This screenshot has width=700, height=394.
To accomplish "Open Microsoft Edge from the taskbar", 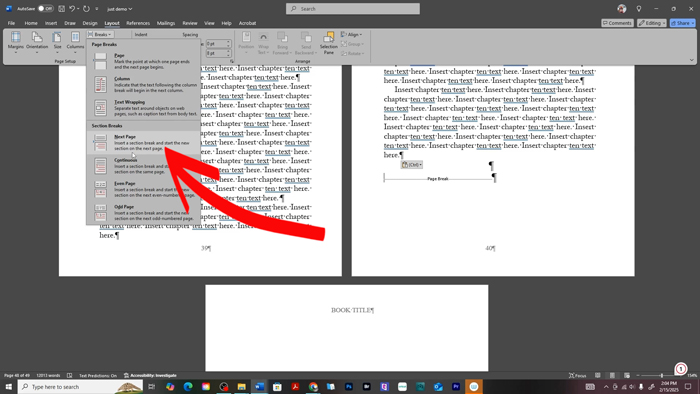I will 188,386.
